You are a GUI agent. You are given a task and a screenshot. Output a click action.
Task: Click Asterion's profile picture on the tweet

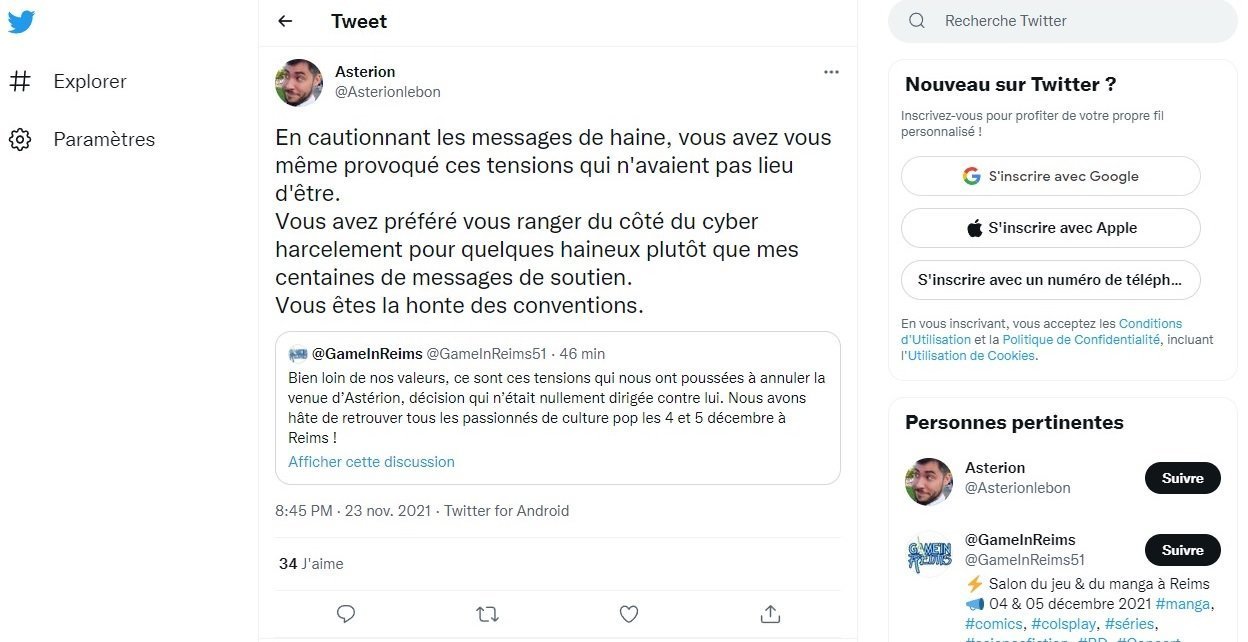pos(299,83)
